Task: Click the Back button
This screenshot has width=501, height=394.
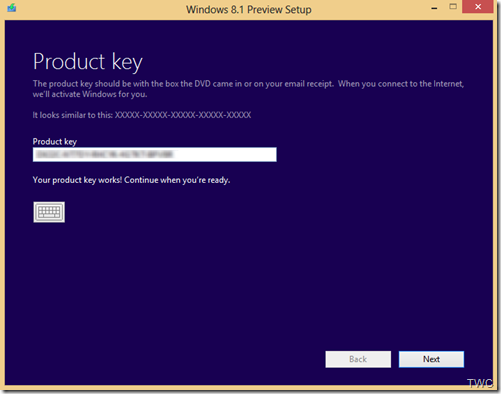Action: (358, 359)
